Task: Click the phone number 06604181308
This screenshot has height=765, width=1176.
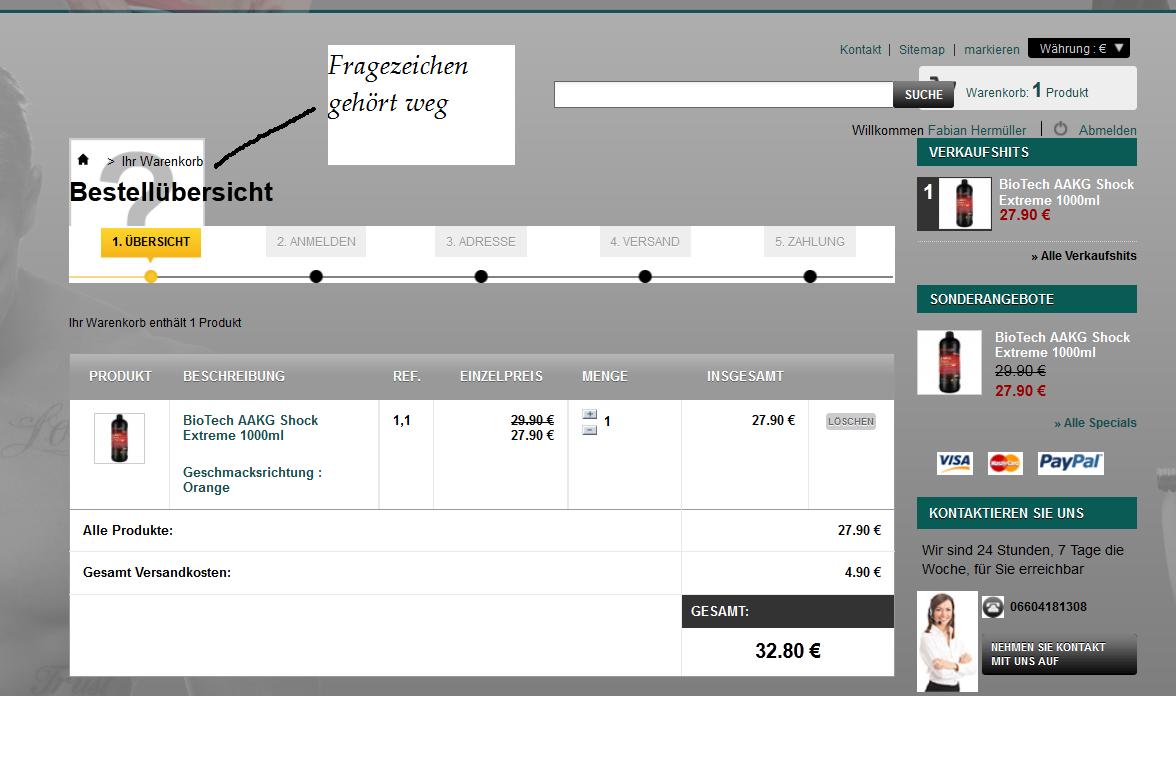Action: coord(1048,607)
